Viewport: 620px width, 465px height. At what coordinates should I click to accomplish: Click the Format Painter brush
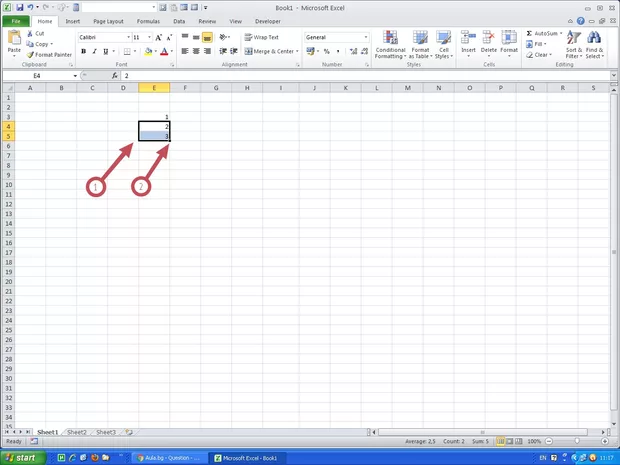30,55
